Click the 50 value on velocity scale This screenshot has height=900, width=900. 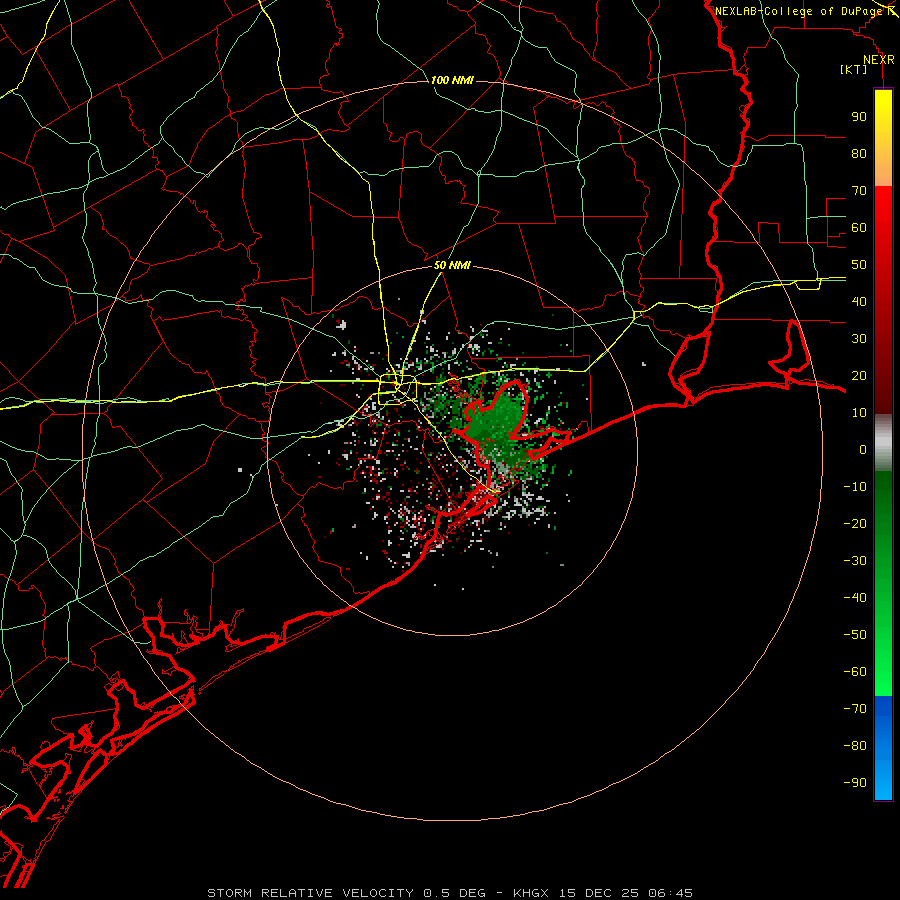[859, 265]
